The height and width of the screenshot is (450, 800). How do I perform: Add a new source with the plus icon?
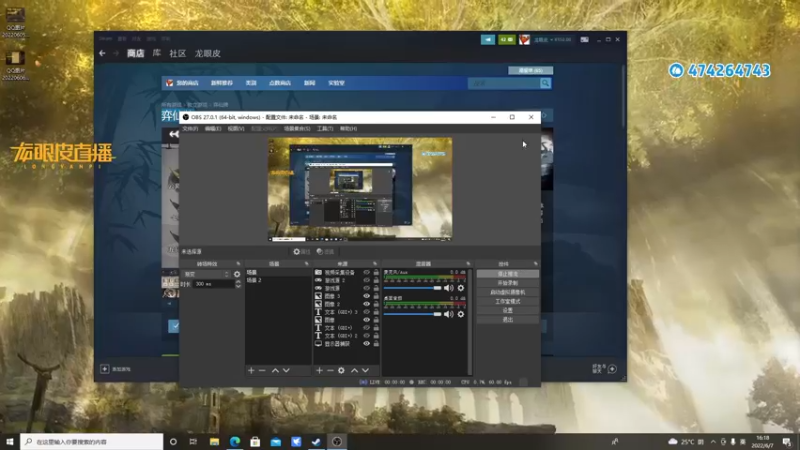click(x=319, y=370)
